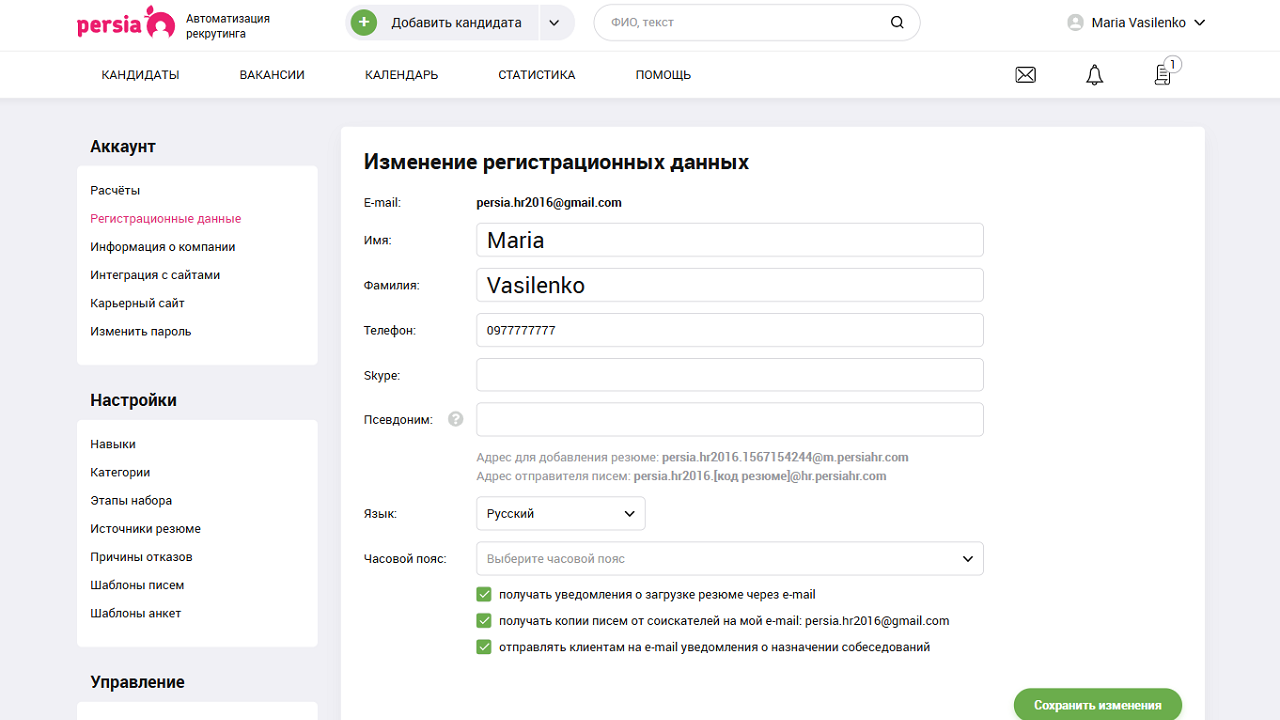
Task: Click the search magnifier icon
Action: click(x=896, y=22)
